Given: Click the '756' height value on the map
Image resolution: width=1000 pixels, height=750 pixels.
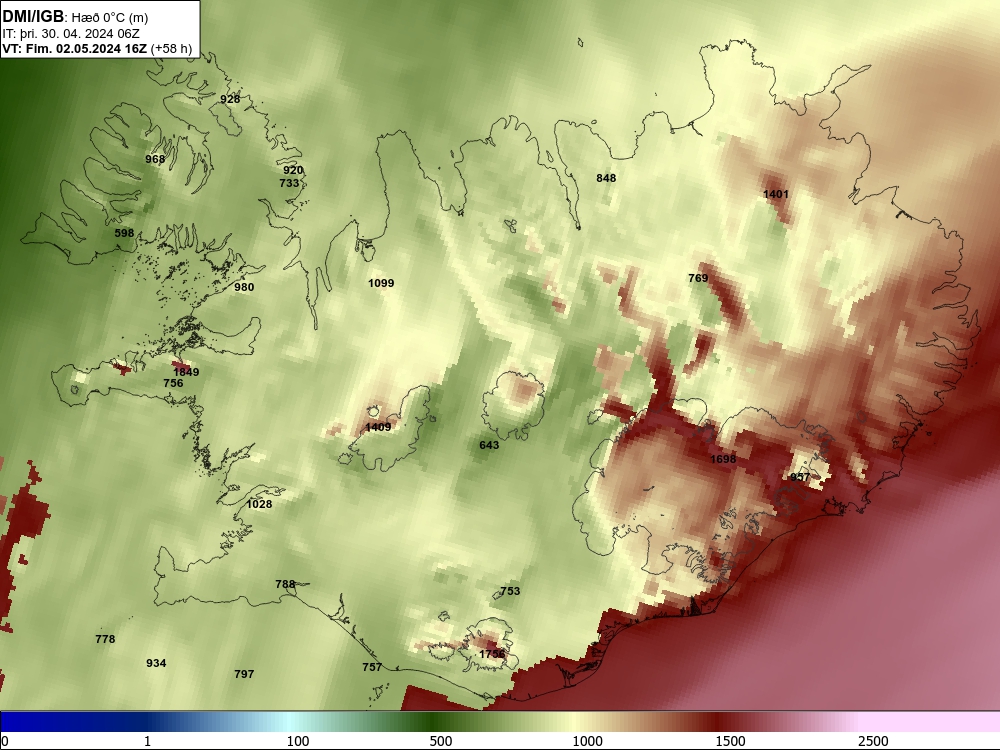Looking at the screenshot, I should pyautogui.click(x=173, y=383).
